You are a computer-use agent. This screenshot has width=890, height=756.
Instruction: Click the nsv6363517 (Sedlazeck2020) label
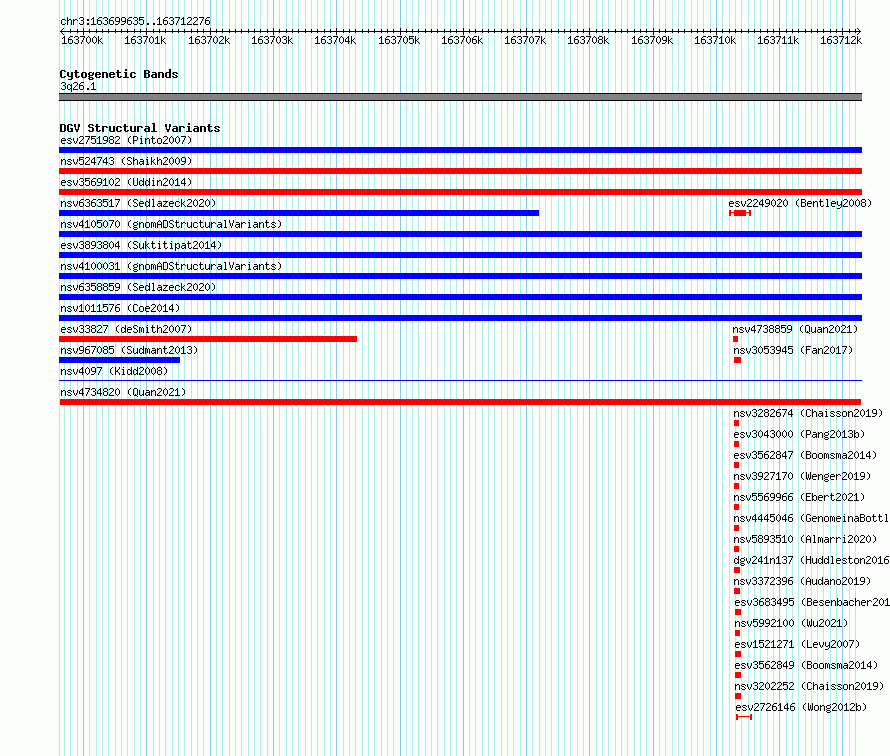(x=138, y=203)
